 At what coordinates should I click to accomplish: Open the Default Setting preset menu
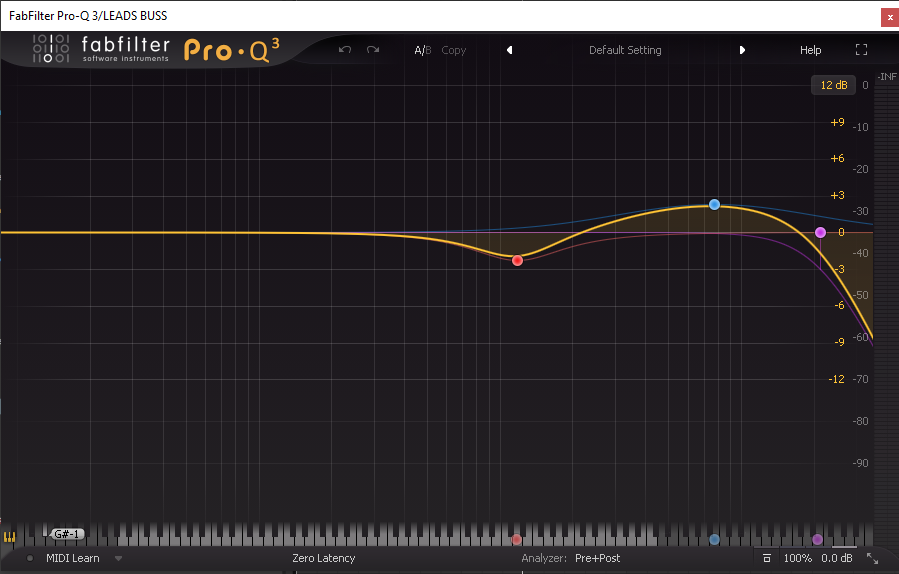[x=625, y=50]
